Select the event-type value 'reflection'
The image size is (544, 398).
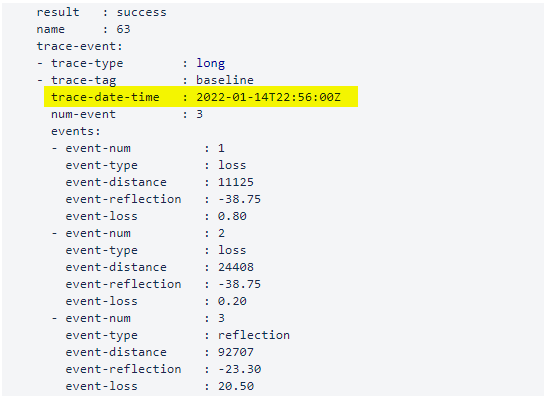point(254,335)
